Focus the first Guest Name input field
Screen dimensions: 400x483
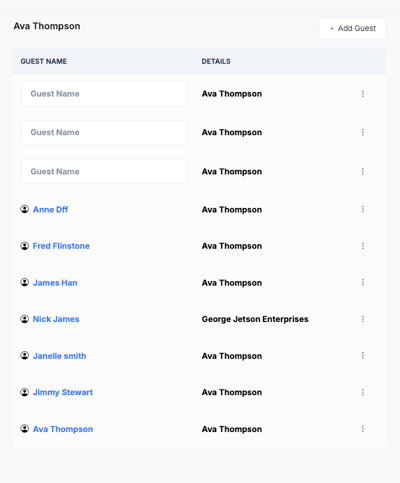[x=104, y=94]
